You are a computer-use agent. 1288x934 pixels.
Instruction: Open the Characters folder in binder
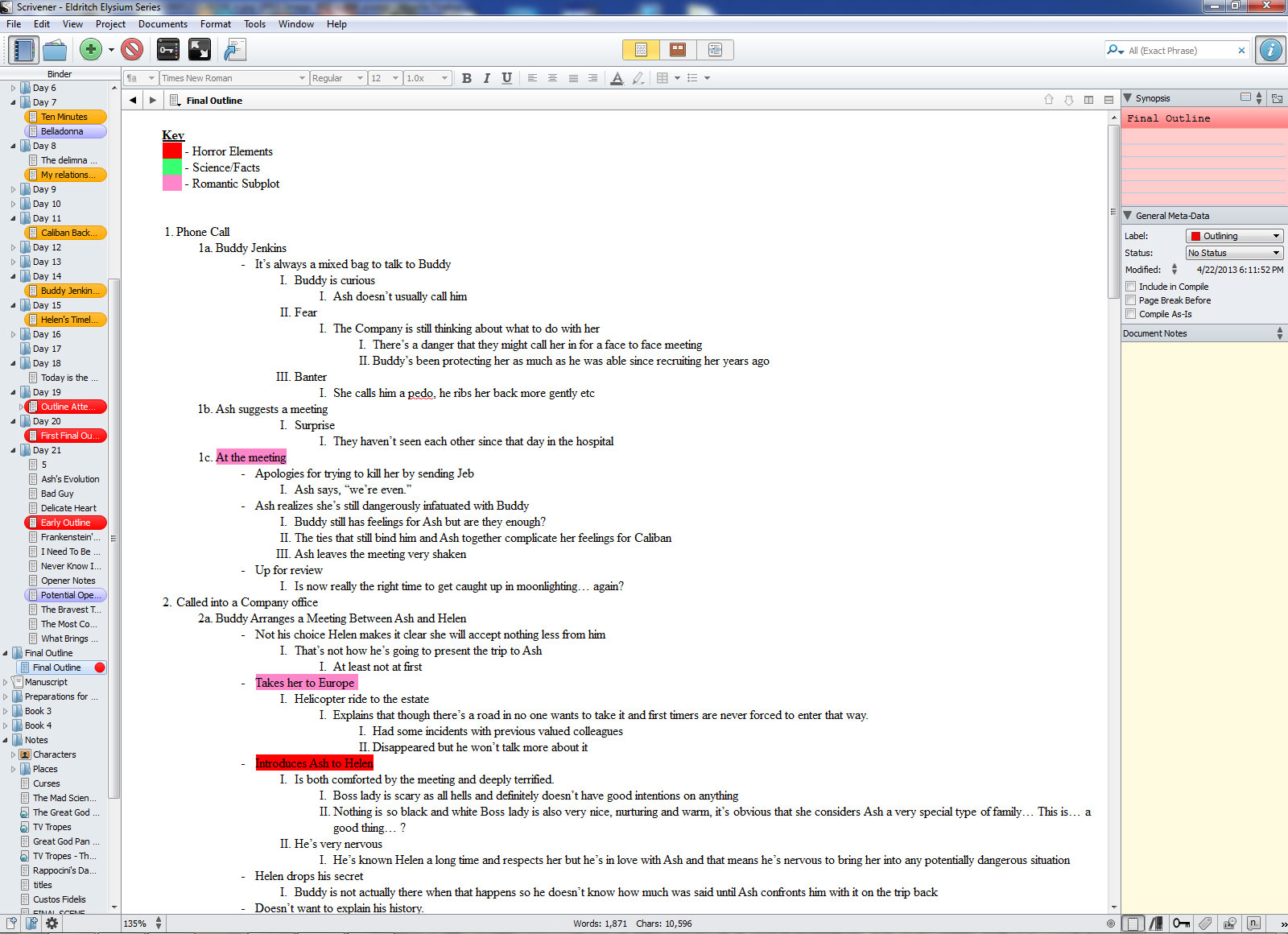point(54,754)
